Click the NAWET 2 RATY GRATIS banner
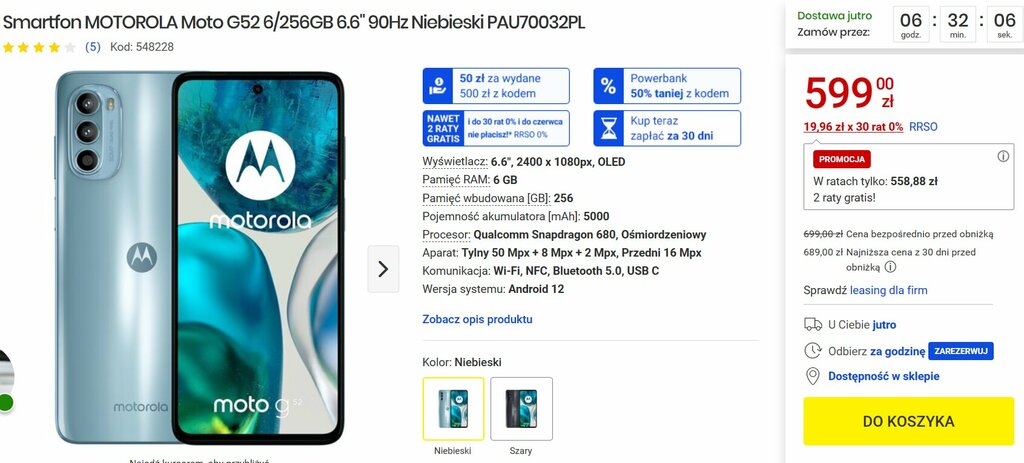This screenshot has height=463, width=1024. click(496, 129)
